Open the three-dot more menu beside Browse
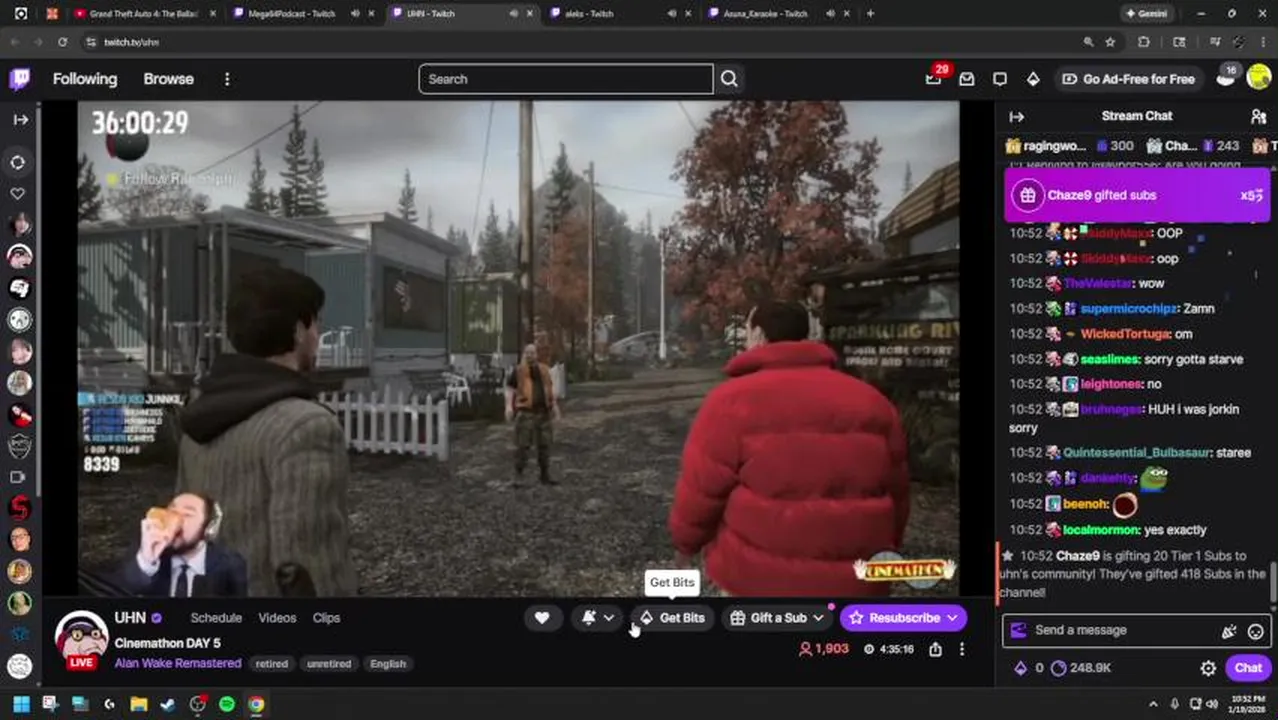The height and width of the screenshot is (720, 1278). coord(227,79)
